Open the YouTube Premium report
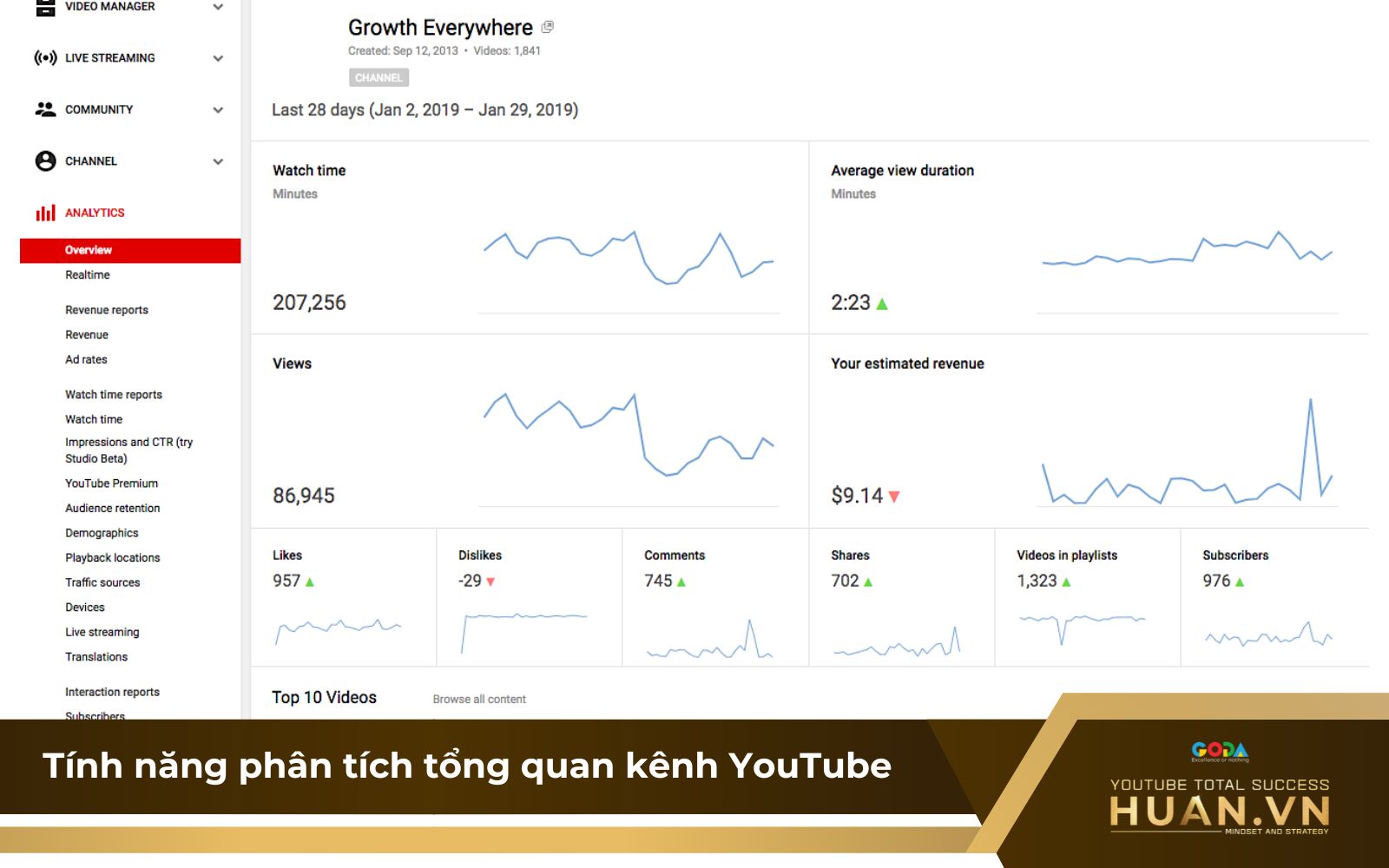The width and height of the screenshot is (1389, 868). (111, 483)
